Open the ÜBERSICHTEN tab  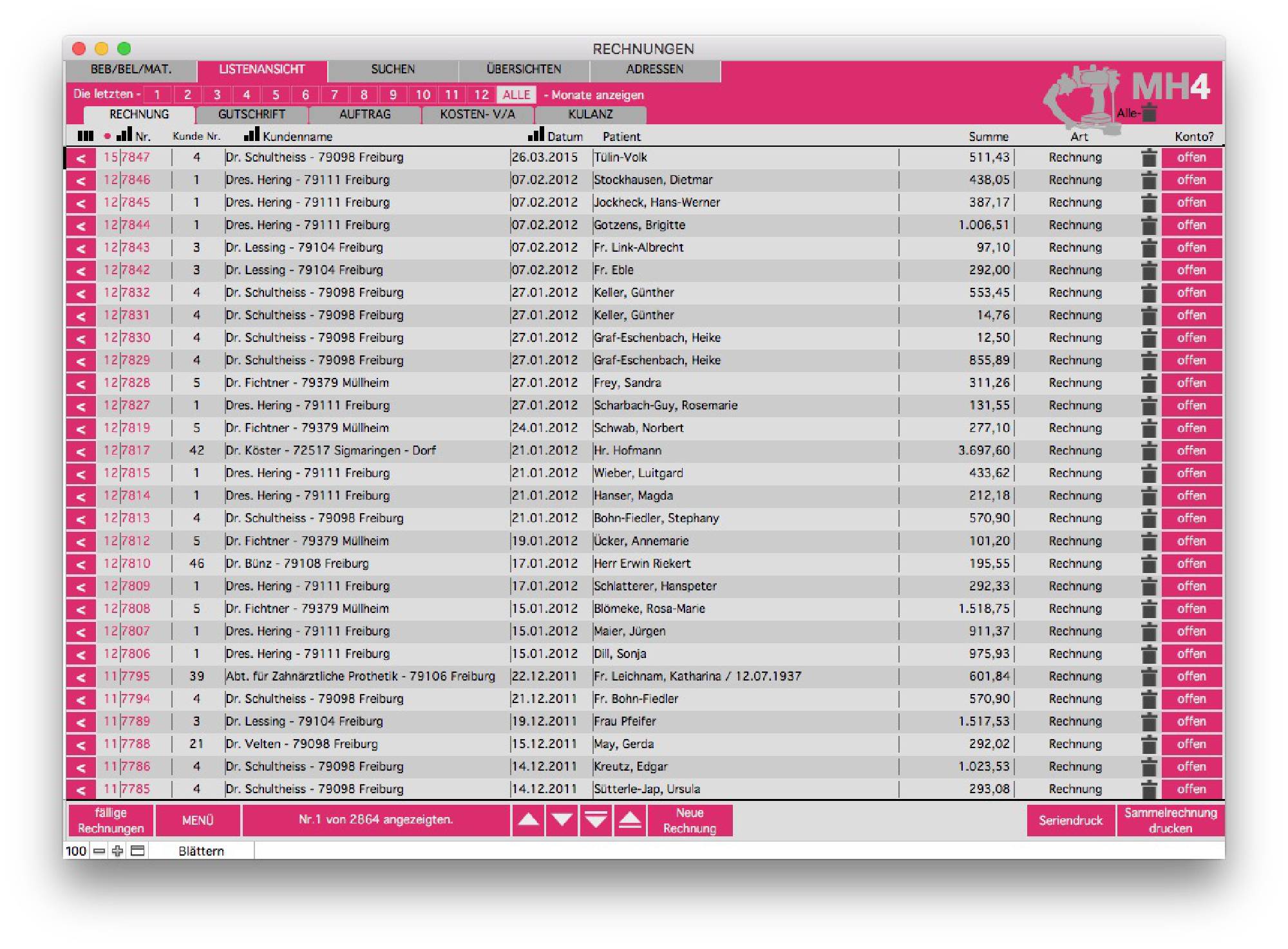pyautogui.click(x=524, y=70)
